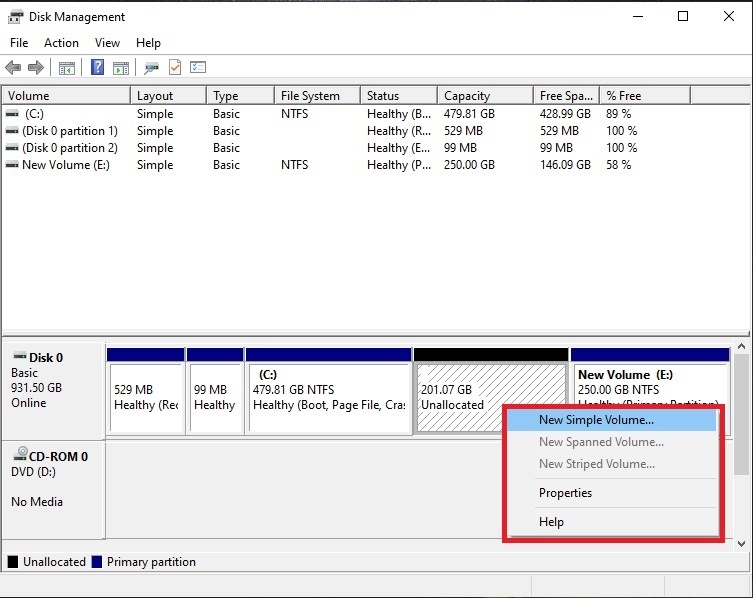Click the Forward arrow in the toolbar
753x598 pixels.
coord(36,68)
